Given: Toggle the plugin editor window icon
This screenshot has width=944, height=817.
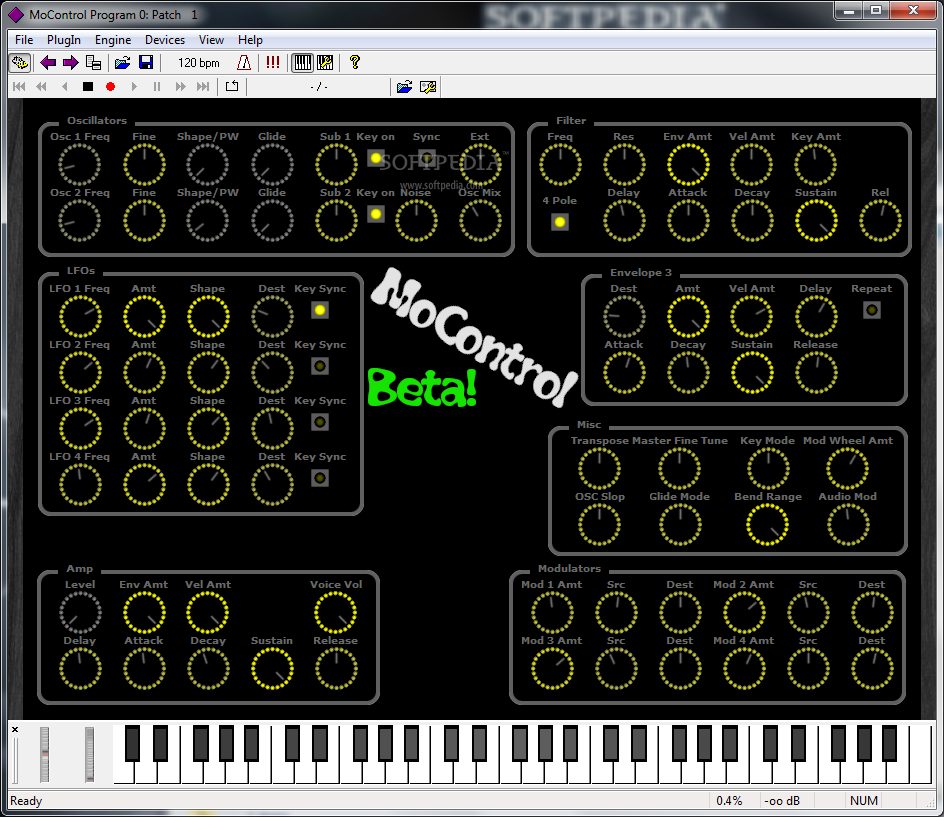Looking at the screenshot, I should point(20,63).
